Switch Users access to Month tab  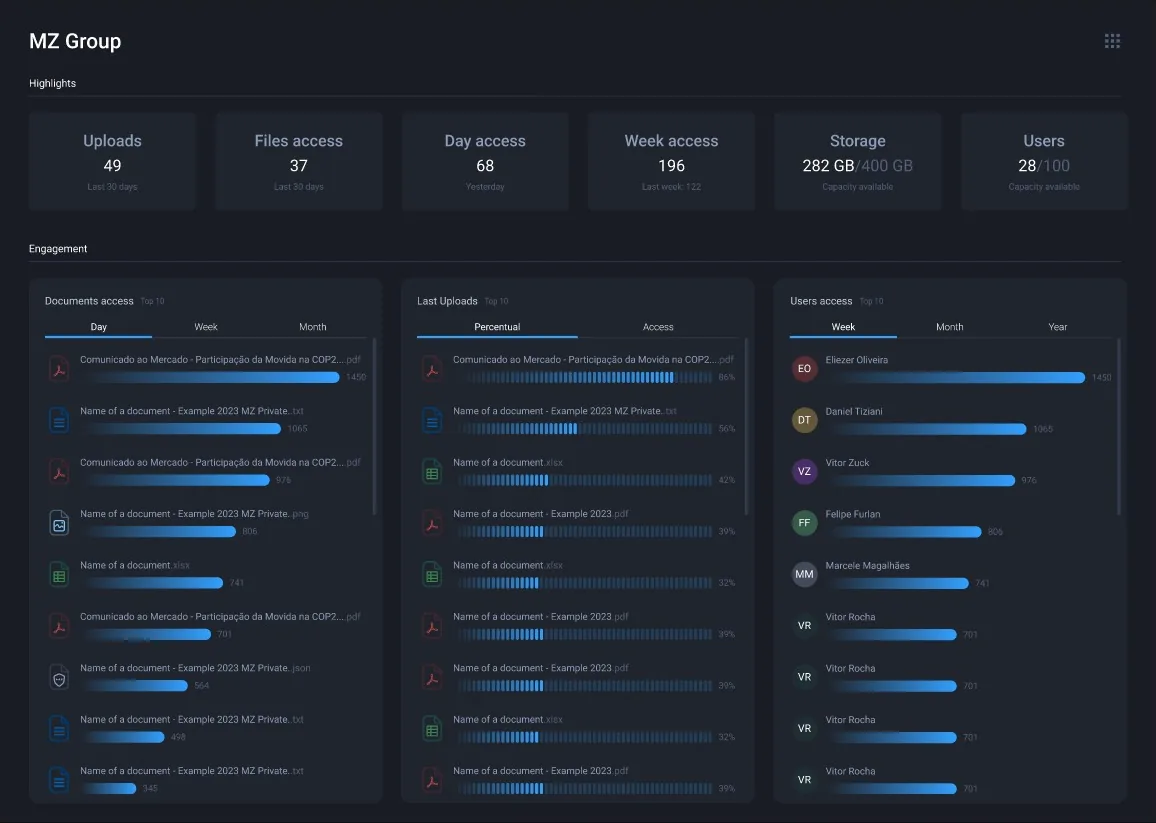click(x=950, y=327)
